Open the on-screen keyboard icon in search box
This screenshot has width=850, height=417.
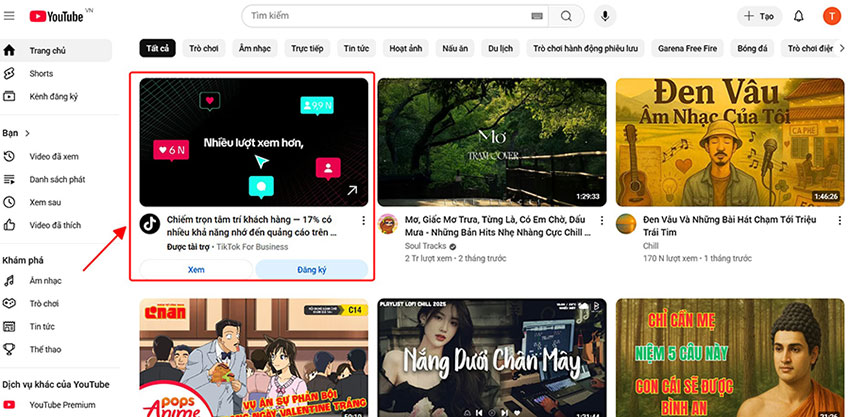click(537, 16)
